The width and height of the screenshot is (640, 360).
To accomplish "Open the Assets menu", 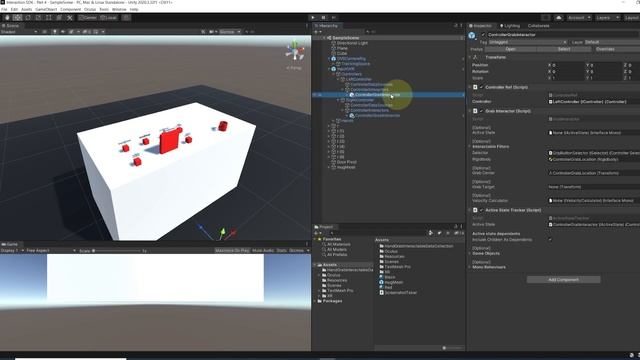I will pos(27,9).
